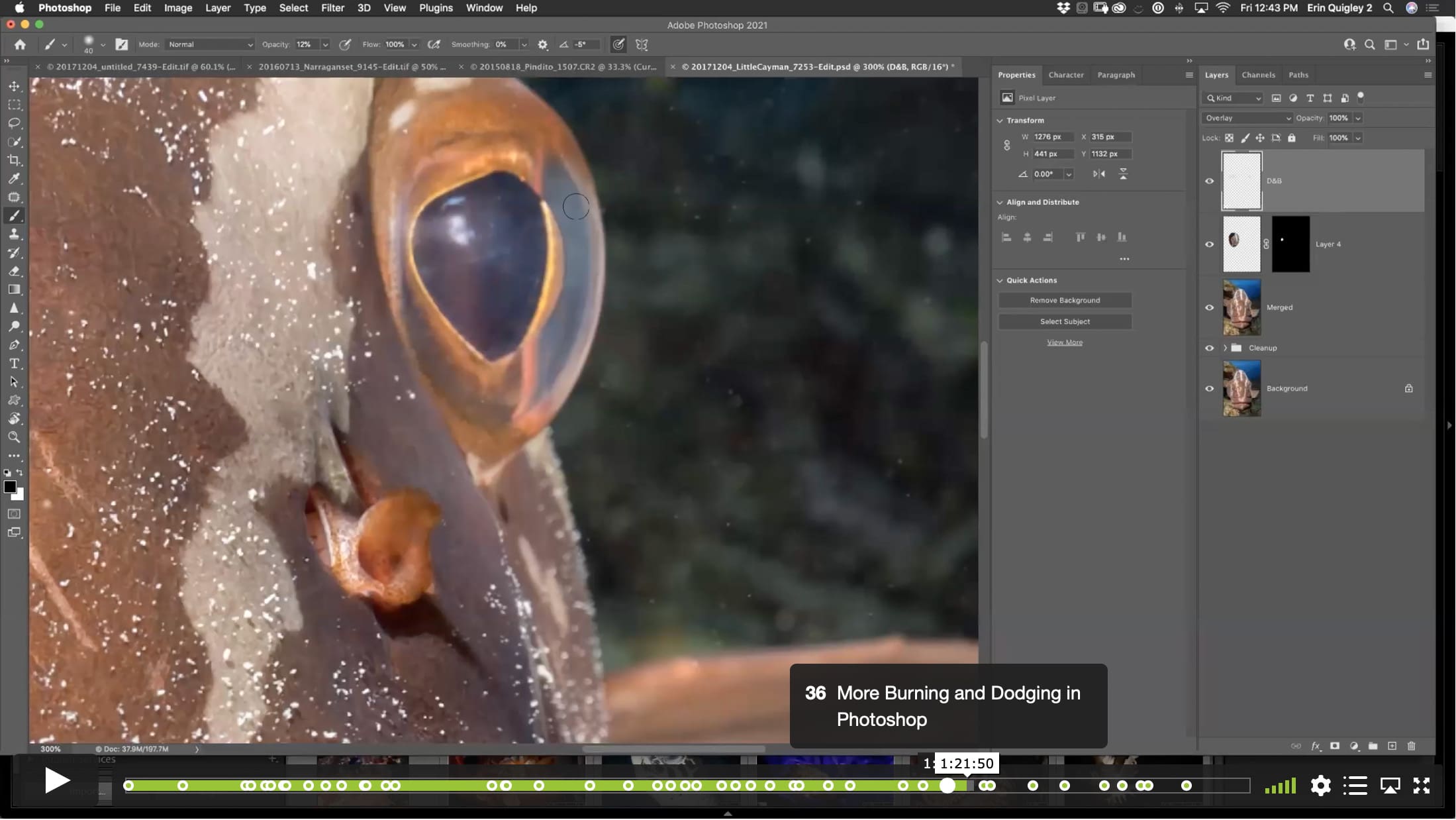Click the foreground color swatch

coord(10,487)
